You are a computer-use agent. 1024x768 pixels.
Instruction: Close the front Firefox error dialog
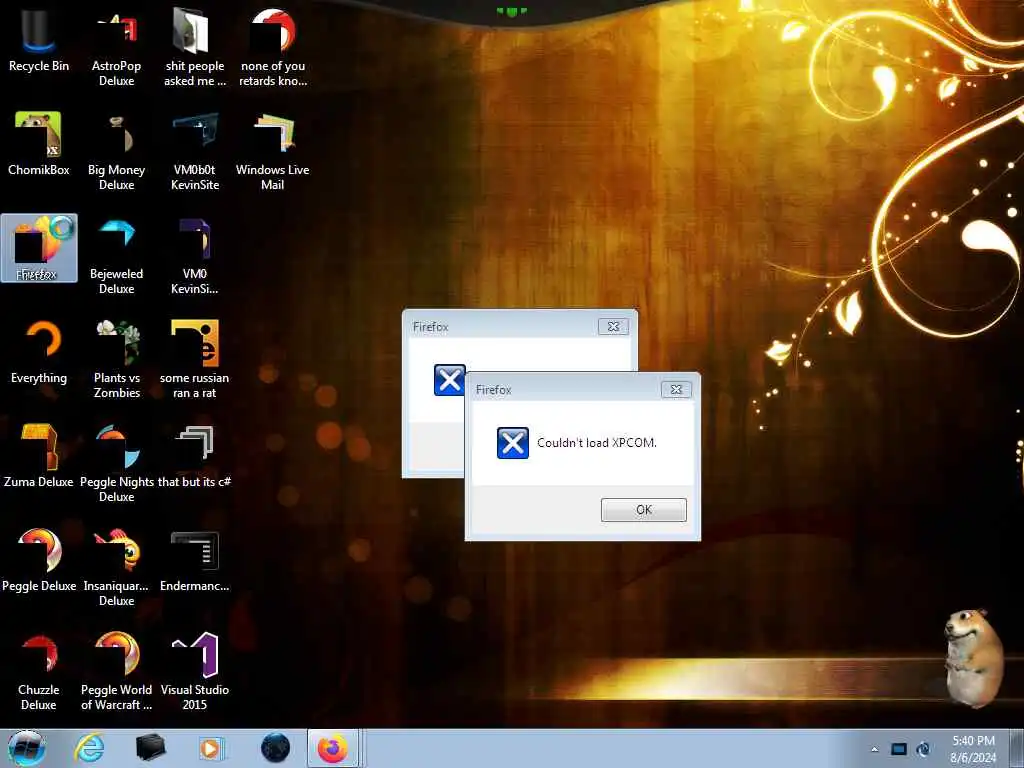click(676, 389)
